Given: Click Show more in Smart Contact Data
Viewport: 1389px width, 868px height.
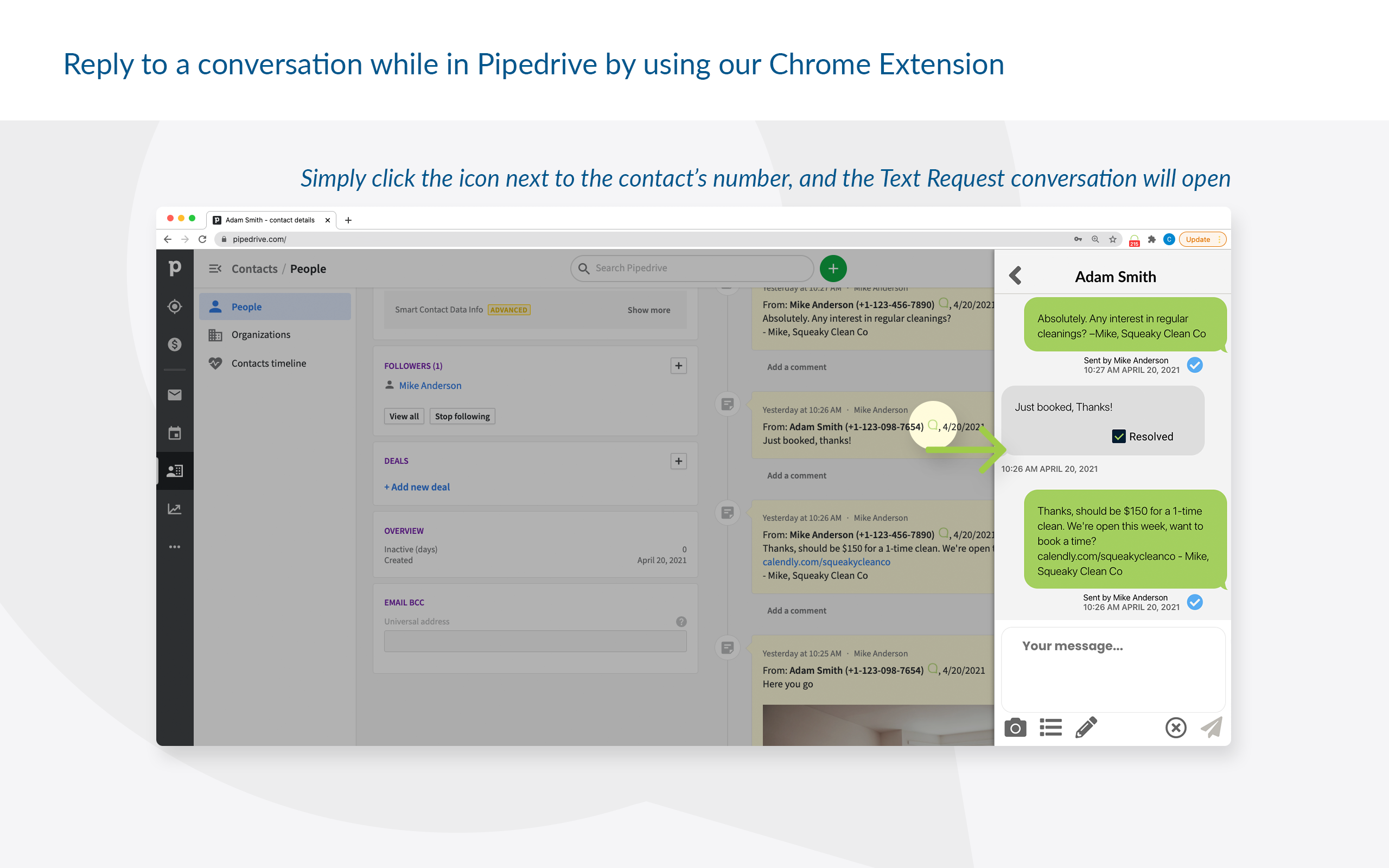Looking at the screenshot, I should coord(648,310).
